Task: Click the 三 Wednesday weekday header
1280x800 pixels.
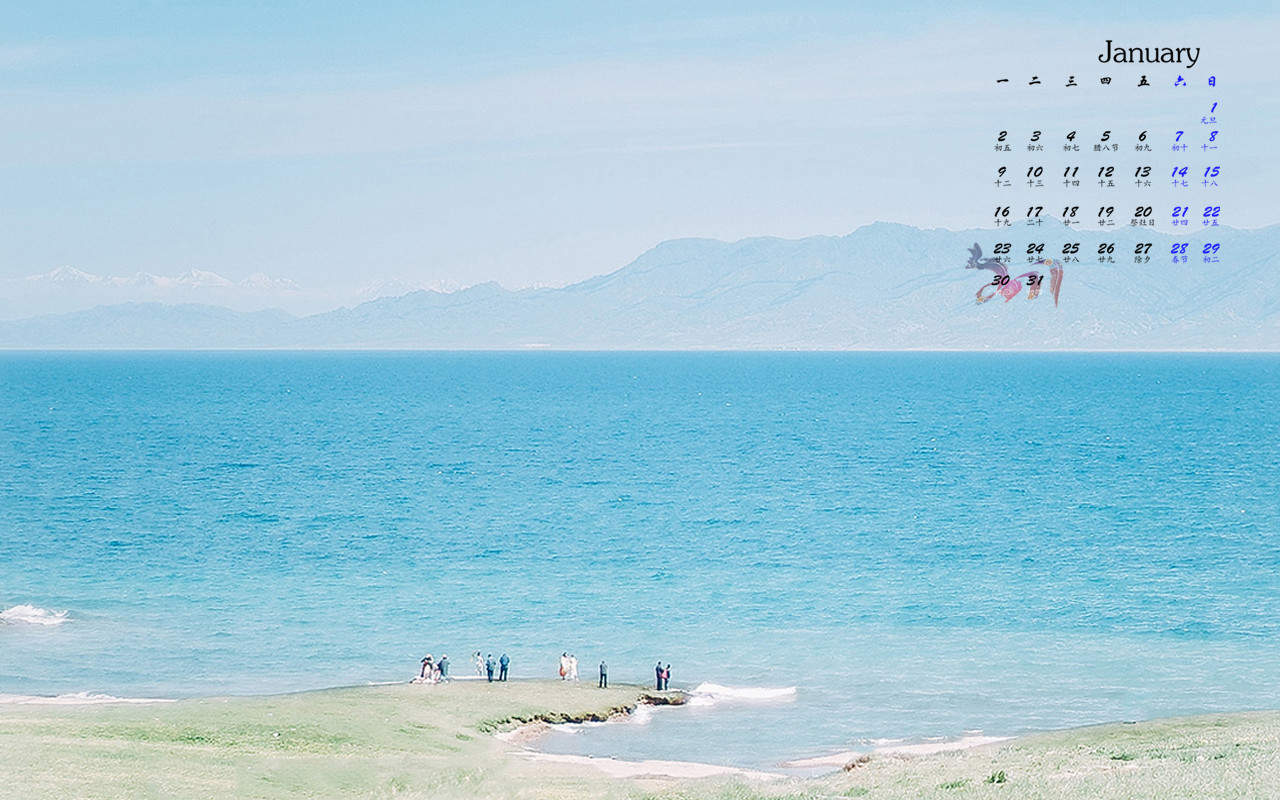Action: [x=1070, y=82]
